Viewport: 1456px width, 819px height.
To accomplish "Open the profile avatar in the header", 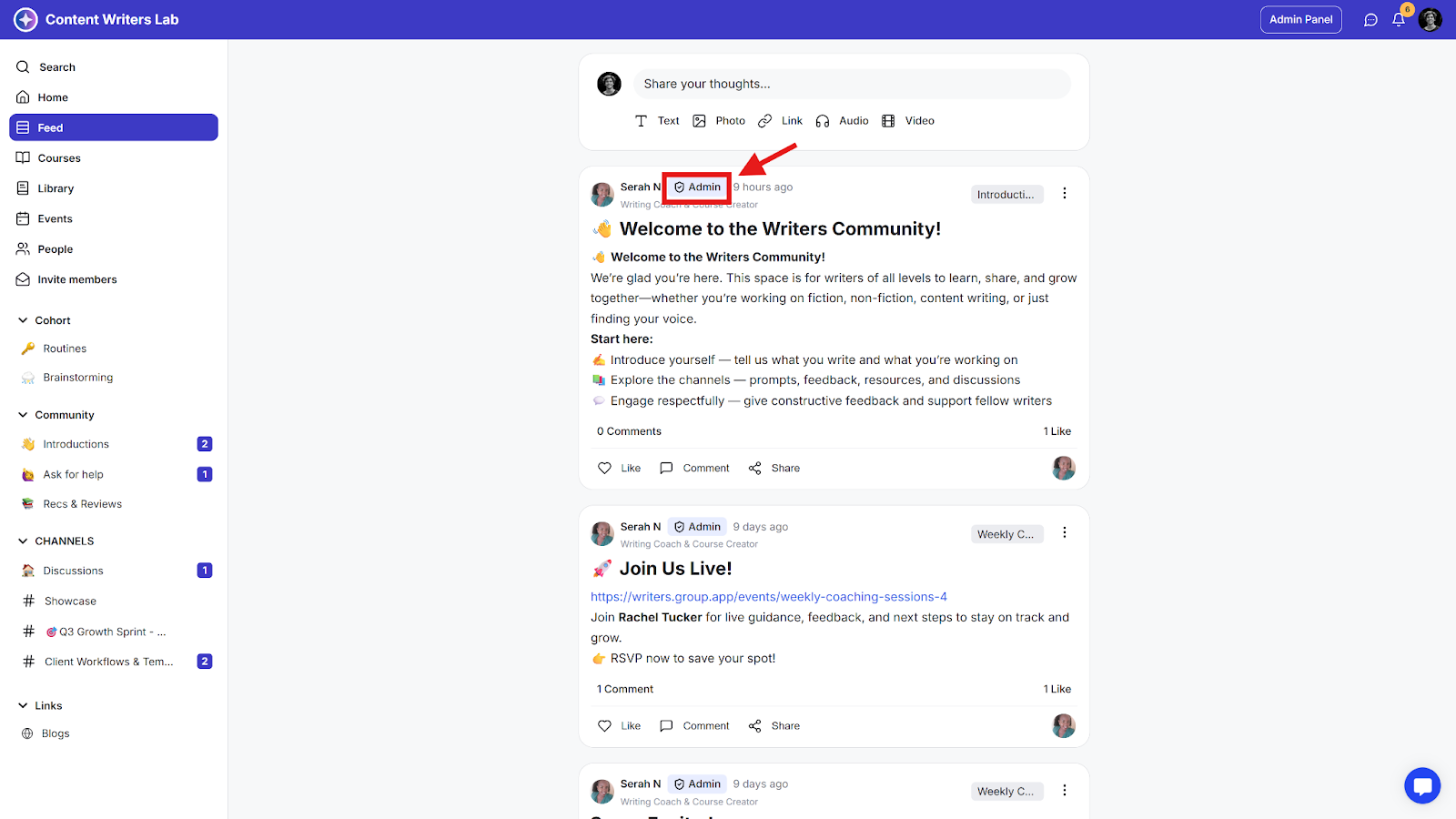I will [1431, 19].
